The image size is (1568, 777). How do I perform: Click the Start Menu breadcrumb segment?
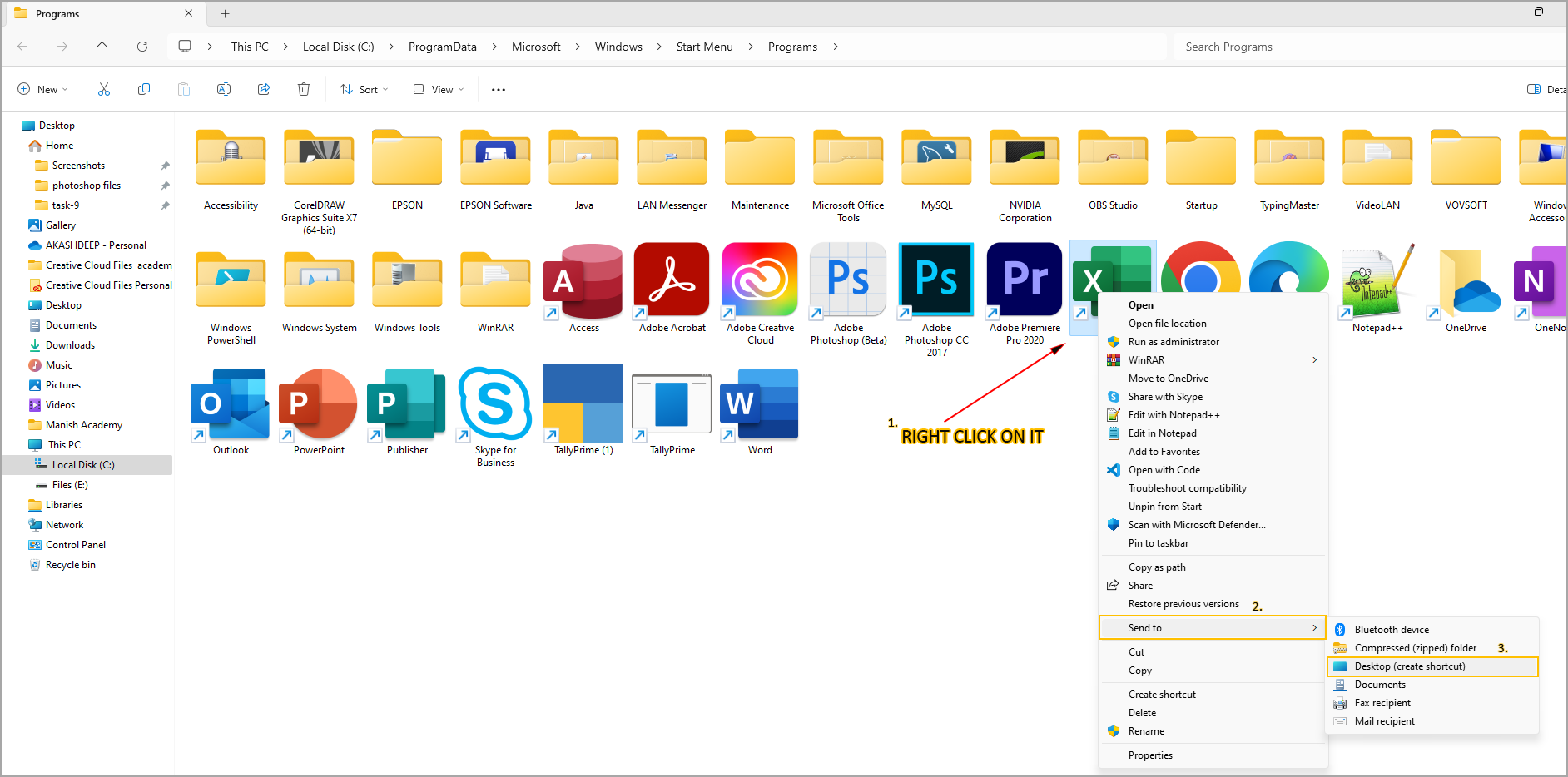pyautogui.click(x=704, y=47)
